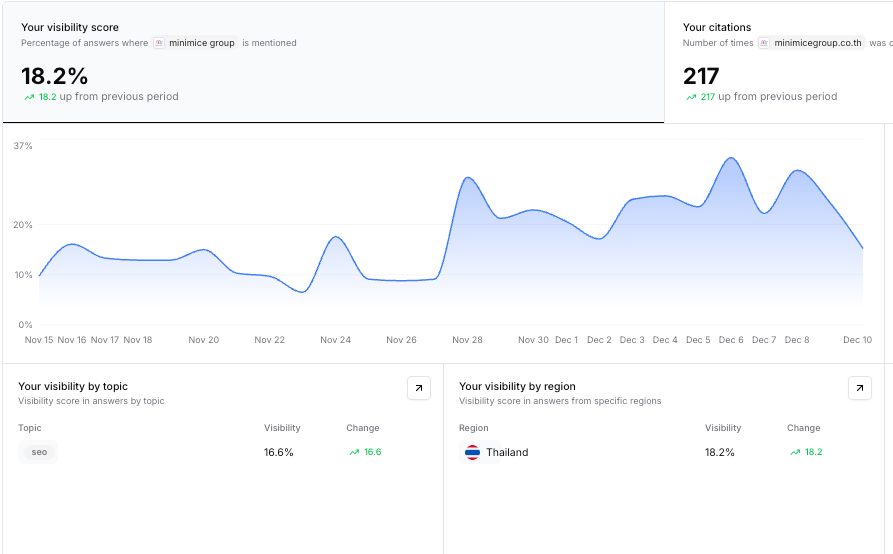This screenshot has width=893, height=554.
Task: Click the minimicegroup.co.th domain favicon
Action: tap(764, 43)
